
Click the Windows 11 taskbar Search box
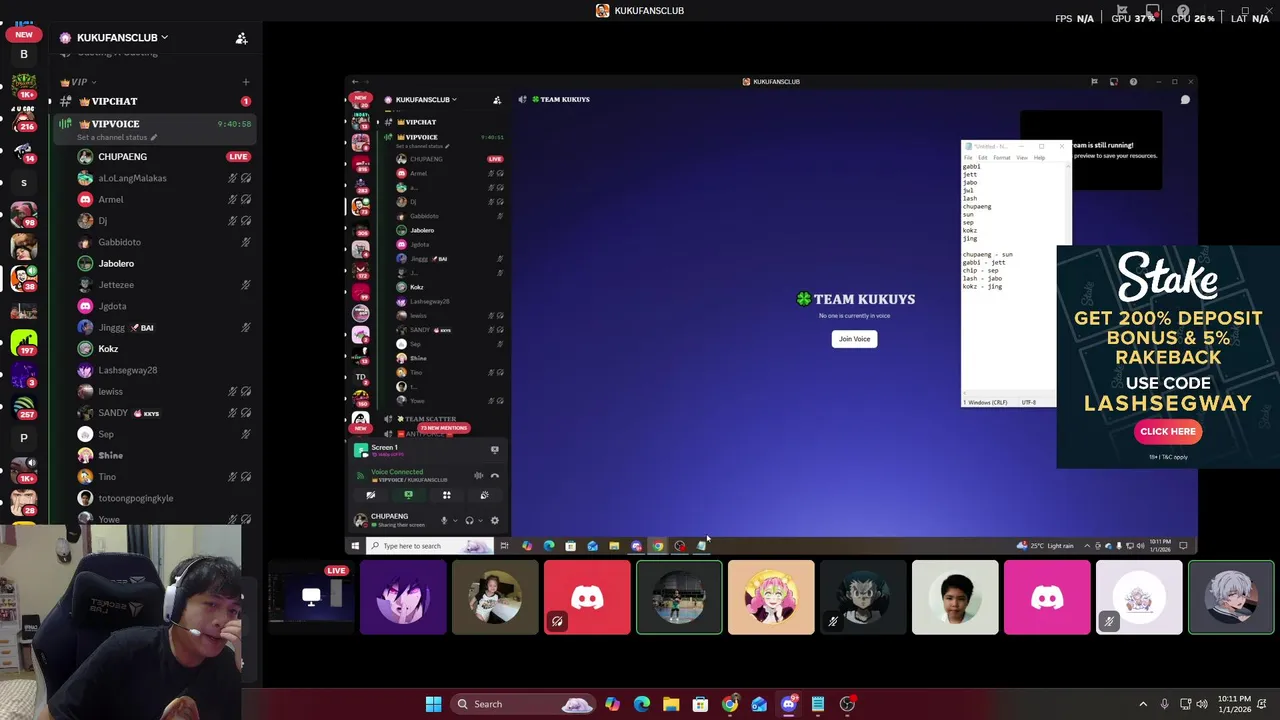click(525, 704)
